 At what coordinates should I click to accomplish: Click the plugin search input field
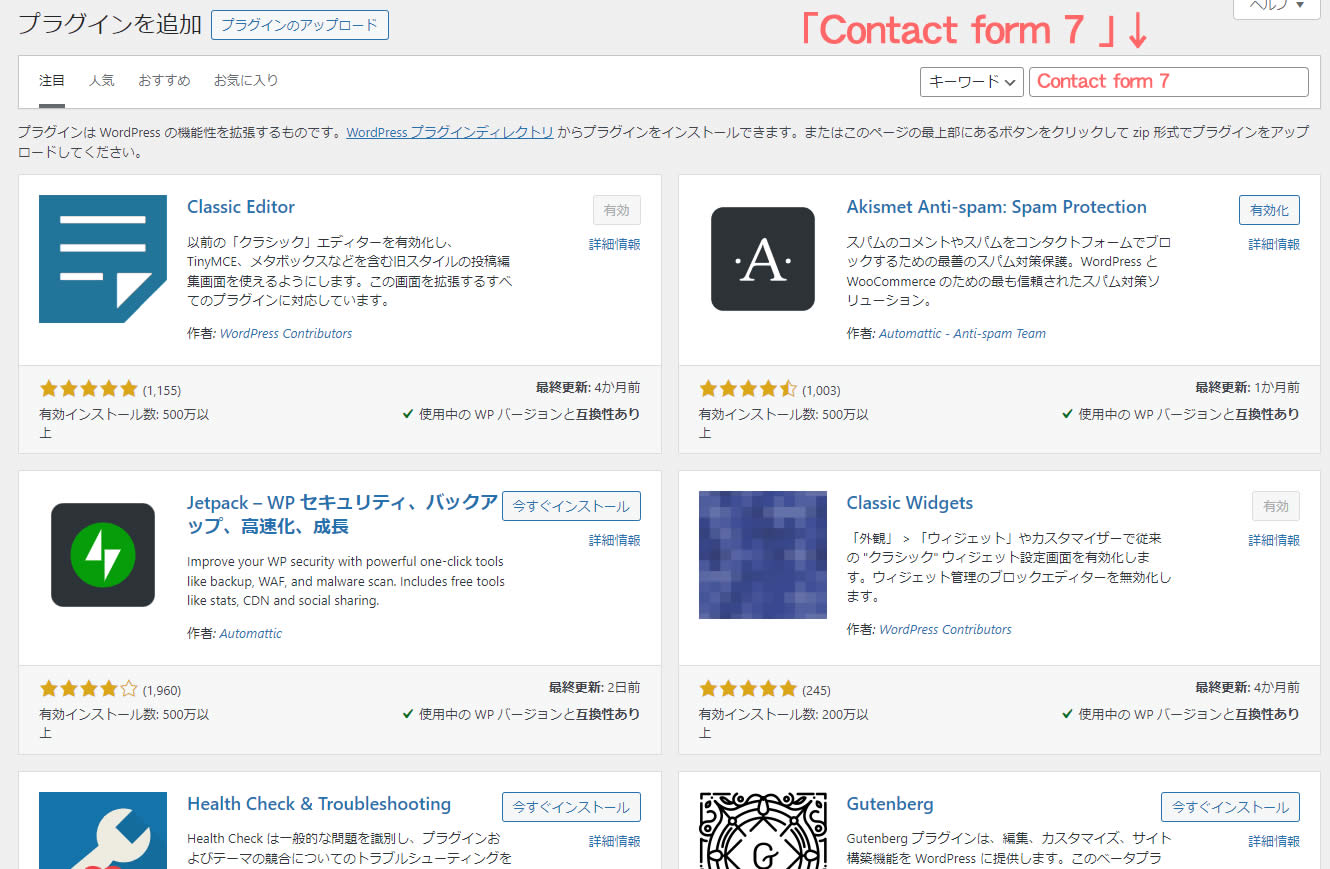(x=1168, y=82)
